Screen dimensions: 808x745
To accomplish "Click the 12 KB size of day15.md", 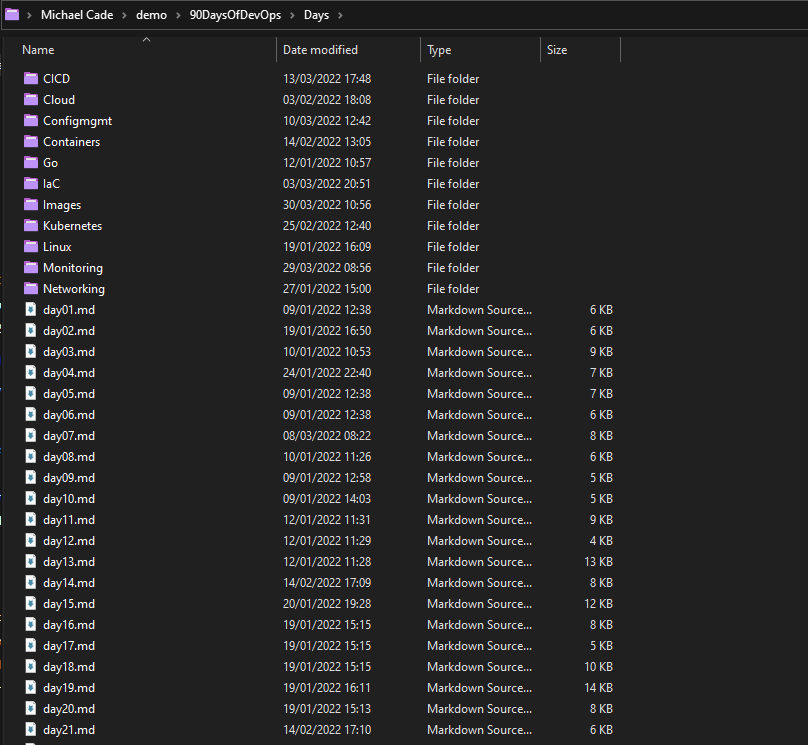I will [x=598, y=604].
